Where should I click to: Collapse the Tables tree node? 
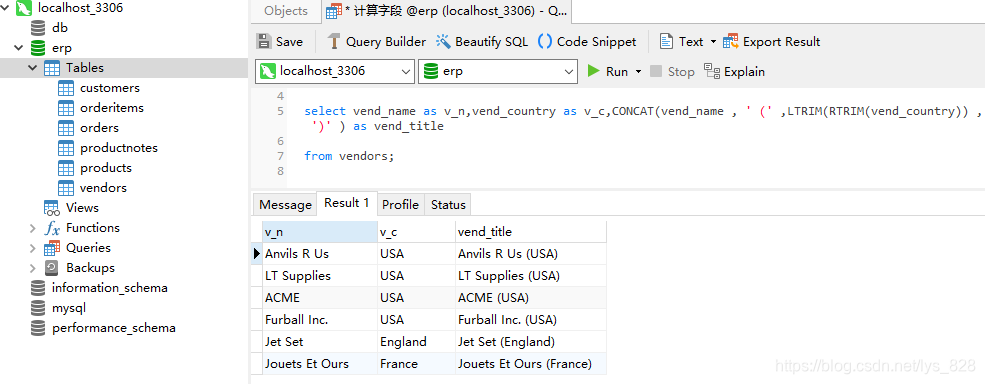pyautogui.click(x=33, y=68)
